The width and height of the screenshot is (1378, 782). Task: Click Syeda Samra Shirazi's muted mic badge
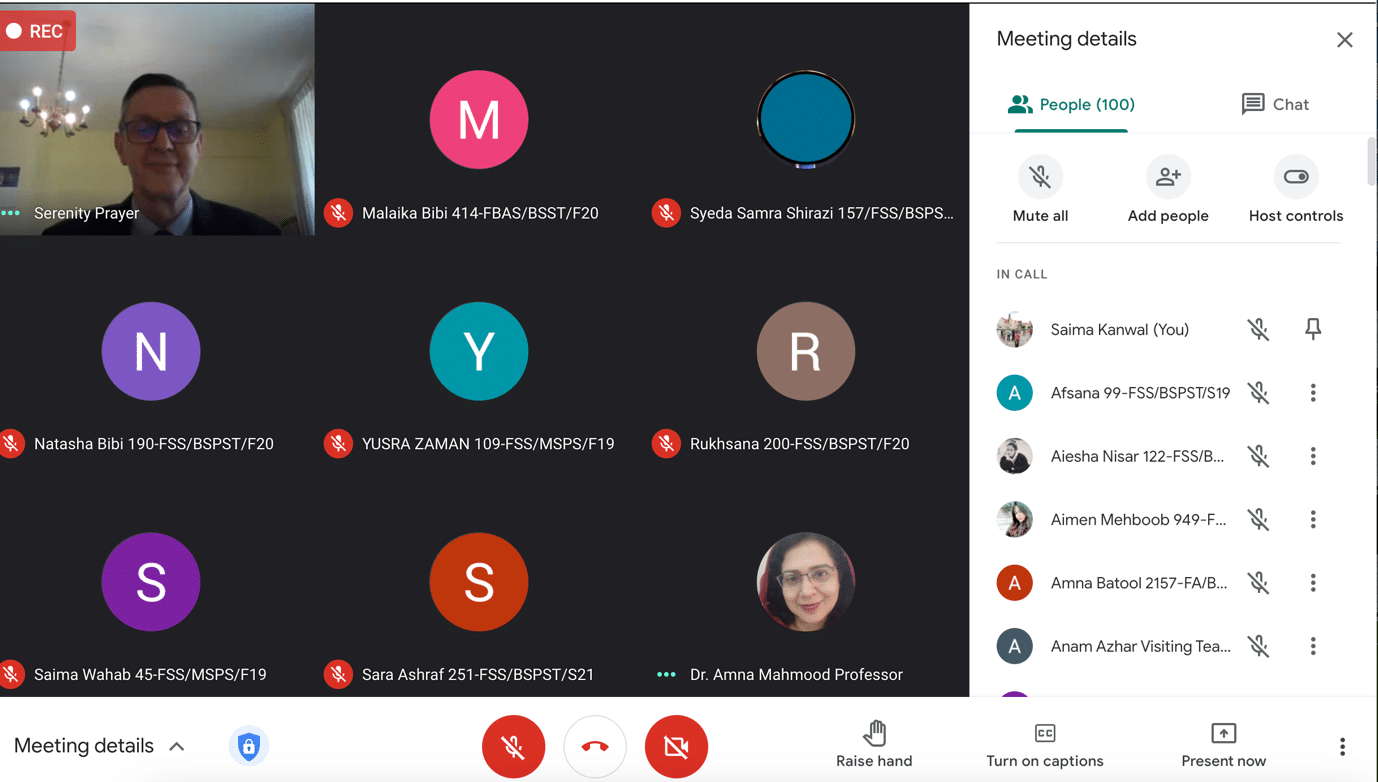pos(666,213)
